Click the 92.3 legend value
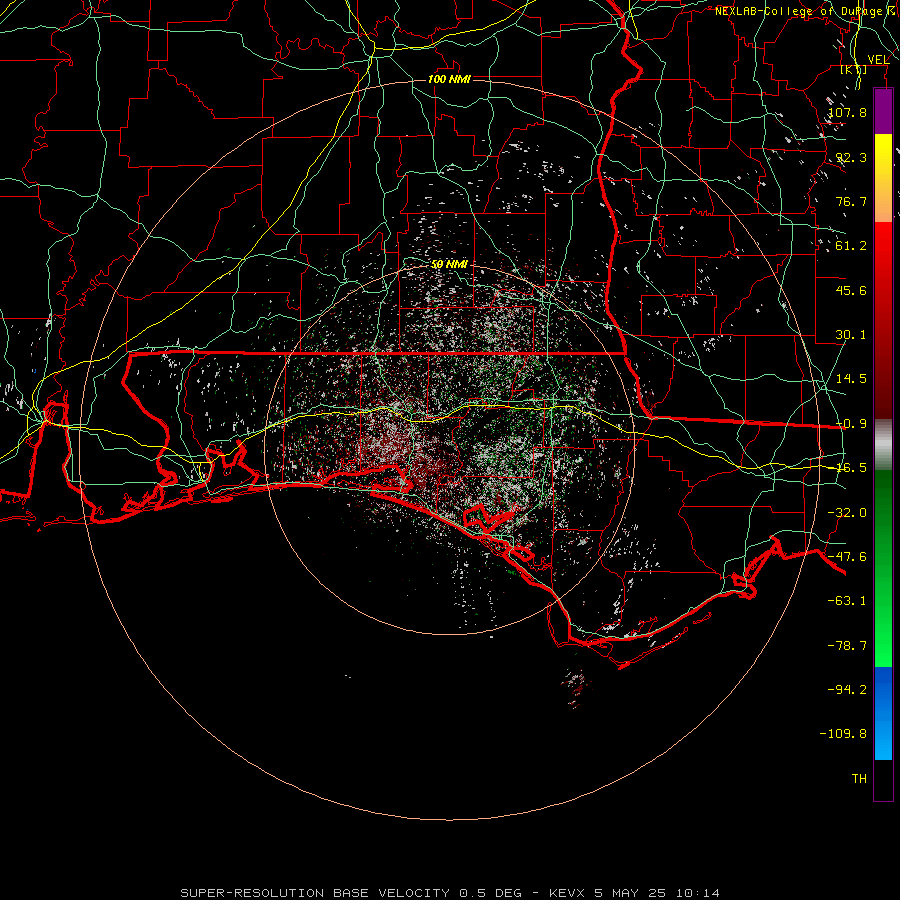This screenshot has height=900, width=900. pyautogui.click(x=851, y=157)
